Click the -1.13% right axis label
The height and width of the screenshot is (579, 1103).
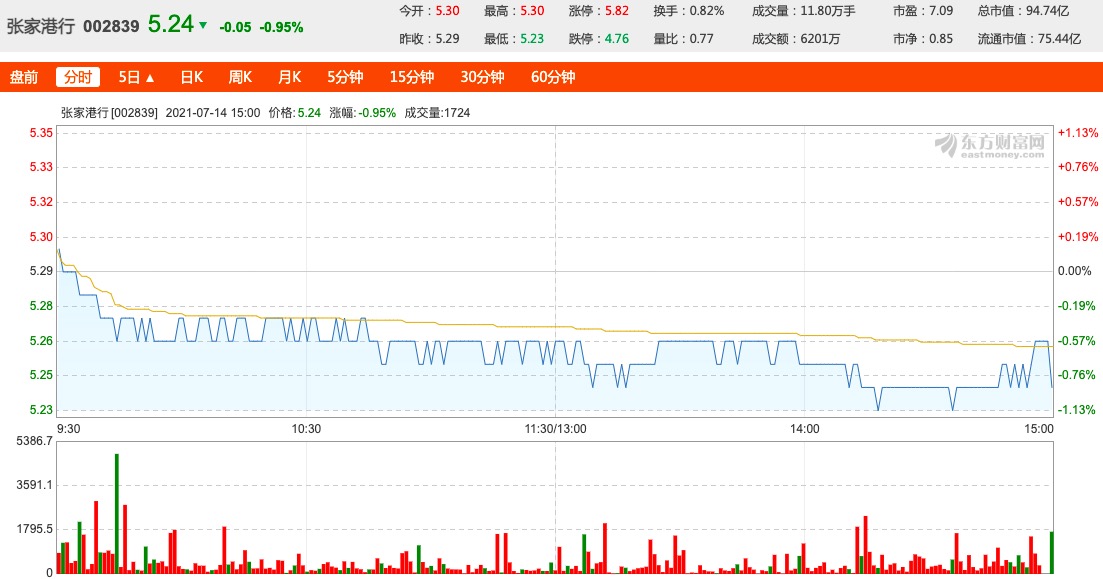(x=1078, y=409)
